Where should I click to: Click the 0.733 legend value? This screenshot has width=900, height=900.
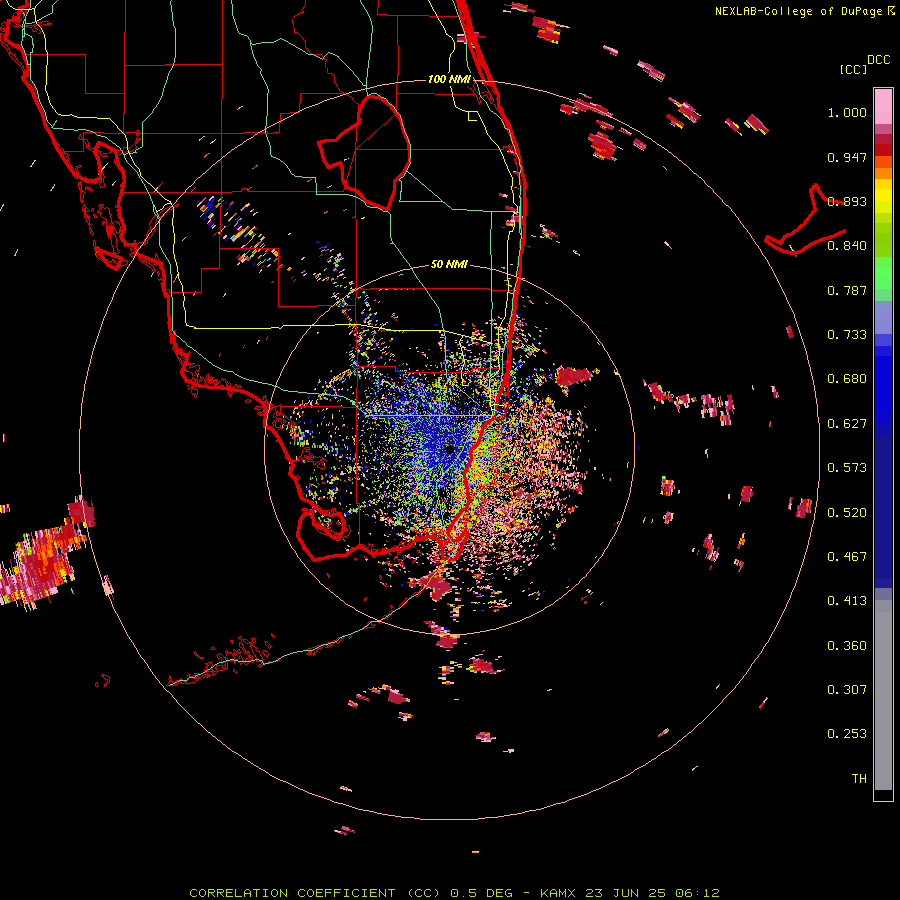(847, 335)
